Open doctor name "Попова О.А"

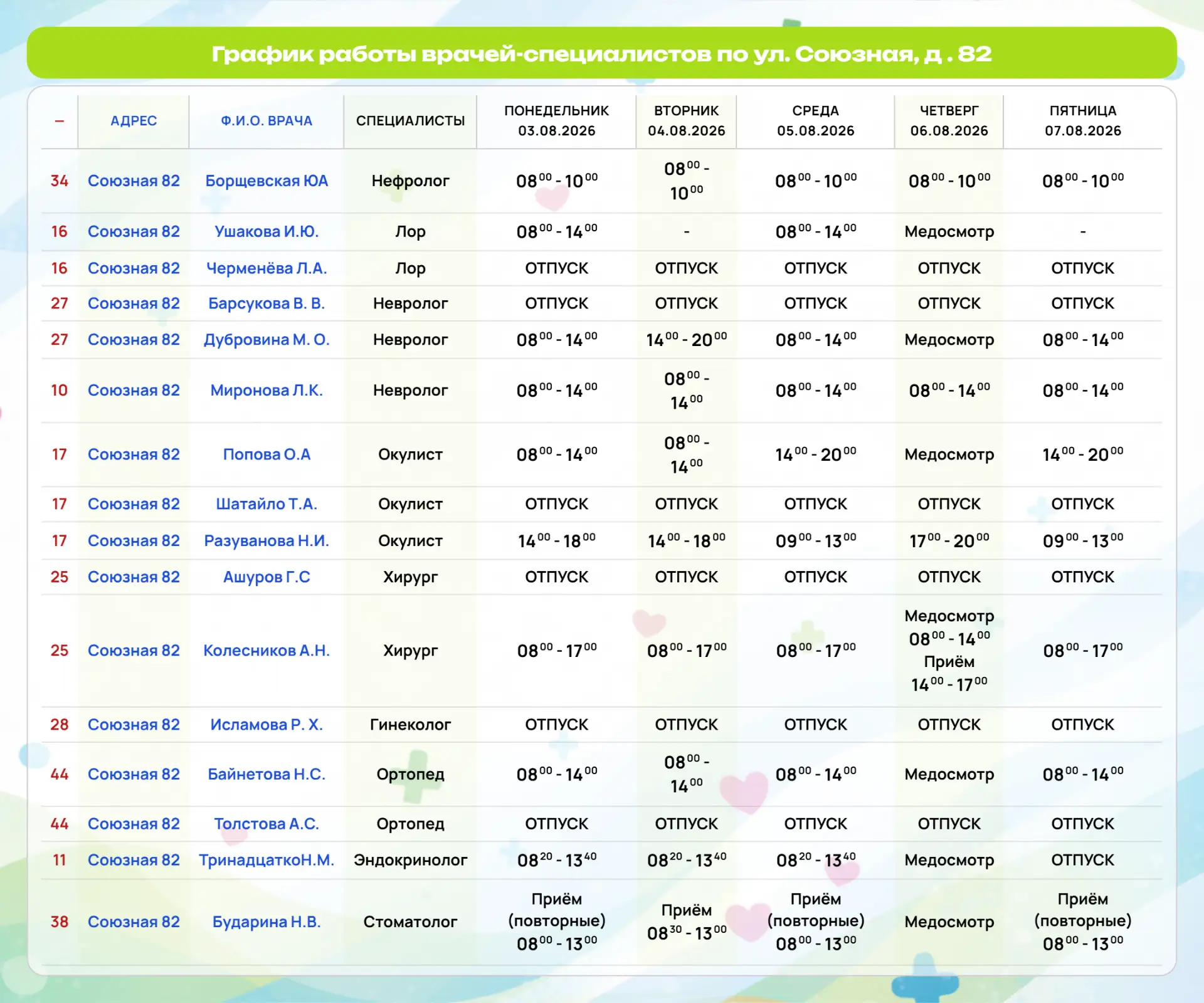click(267, 454)
